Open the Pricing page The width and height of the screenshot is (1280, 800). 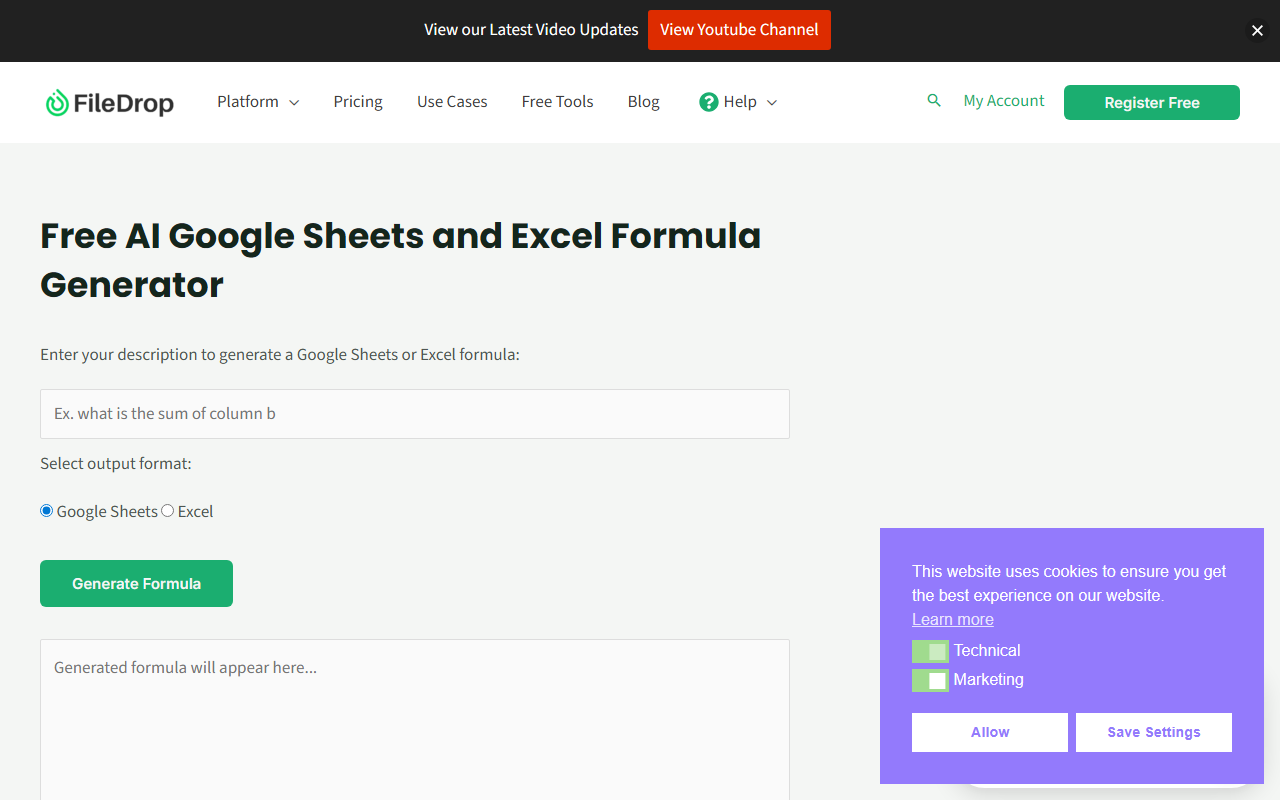tap(358, 102)
